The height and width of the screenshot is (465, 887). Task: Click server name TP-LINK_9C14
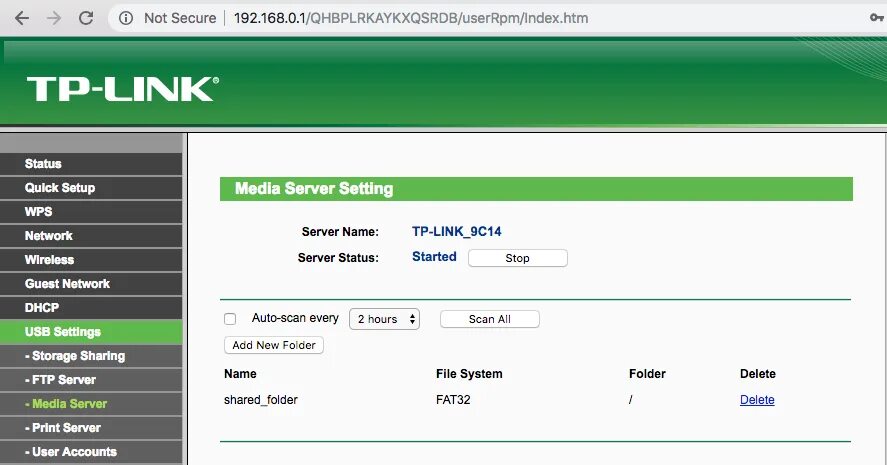[x=457, y=231]
